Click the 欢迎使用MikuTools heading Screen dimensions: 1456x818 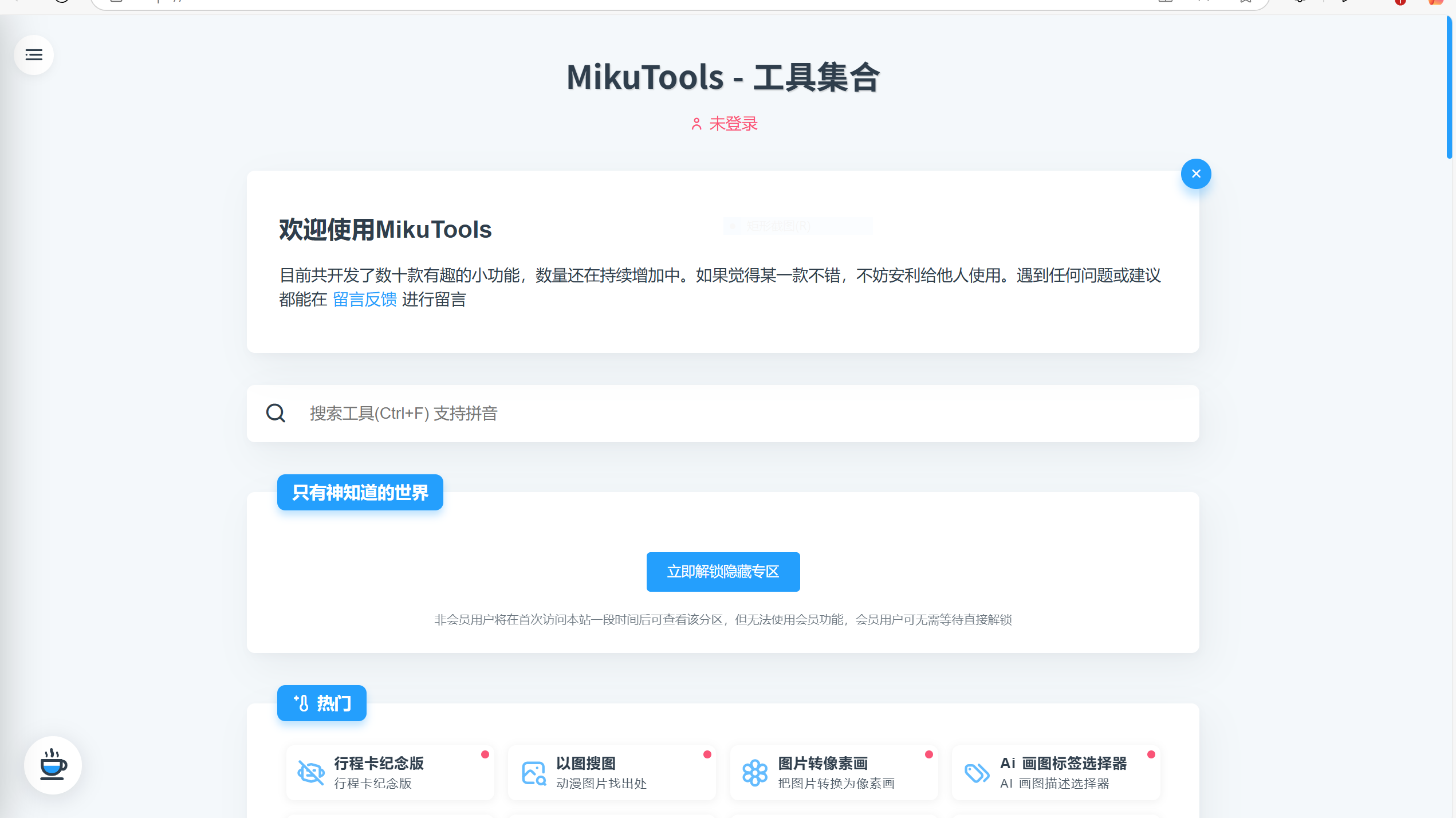tap(385, 229)
